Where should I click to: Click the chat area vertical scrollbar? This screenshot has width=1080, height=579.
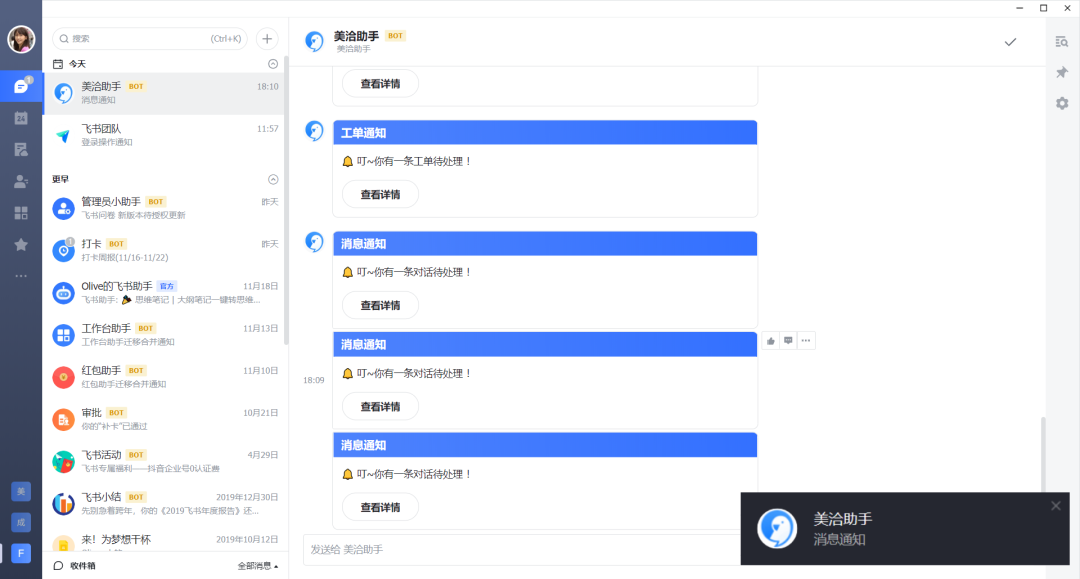pyautogui.click(x=1043, y=454)
